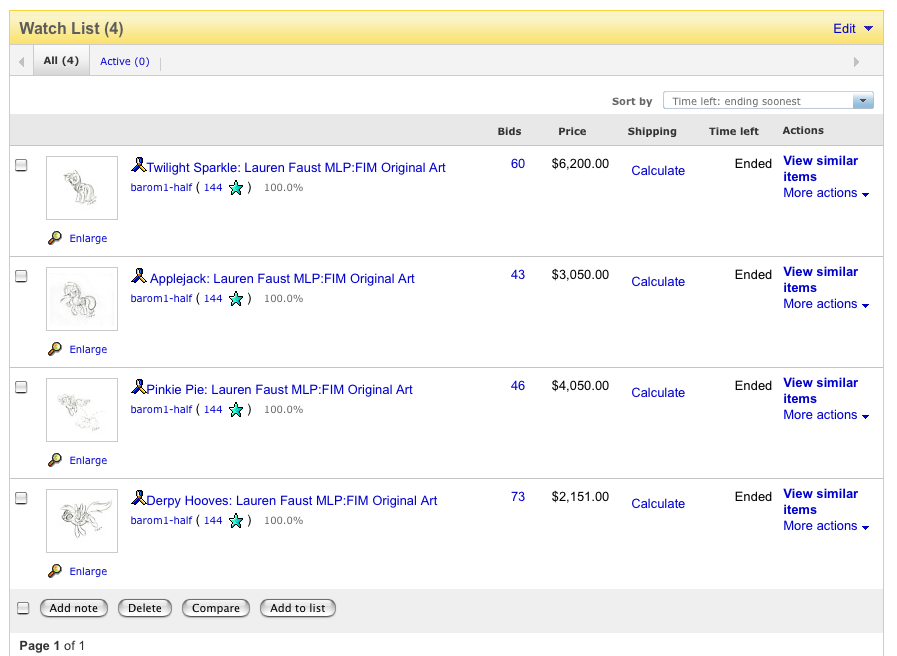Check the Pinkie Pie item checkbox
The width and height of the screenshot is (897, 656).
(x=21, y=387)
